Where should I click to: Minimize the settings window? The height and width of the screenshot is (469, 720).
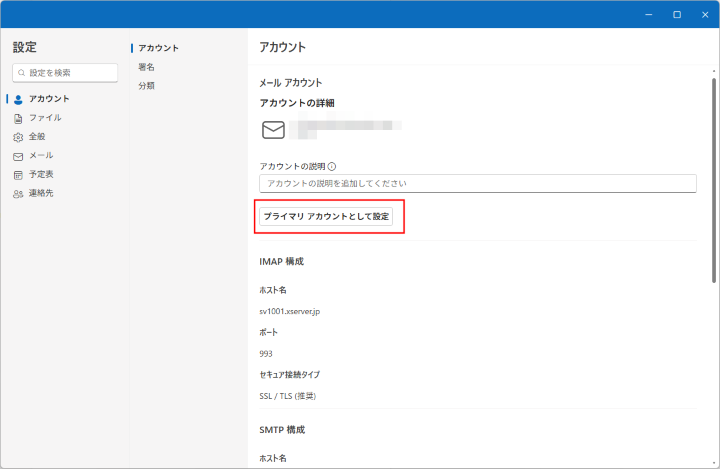coord(648,15)
